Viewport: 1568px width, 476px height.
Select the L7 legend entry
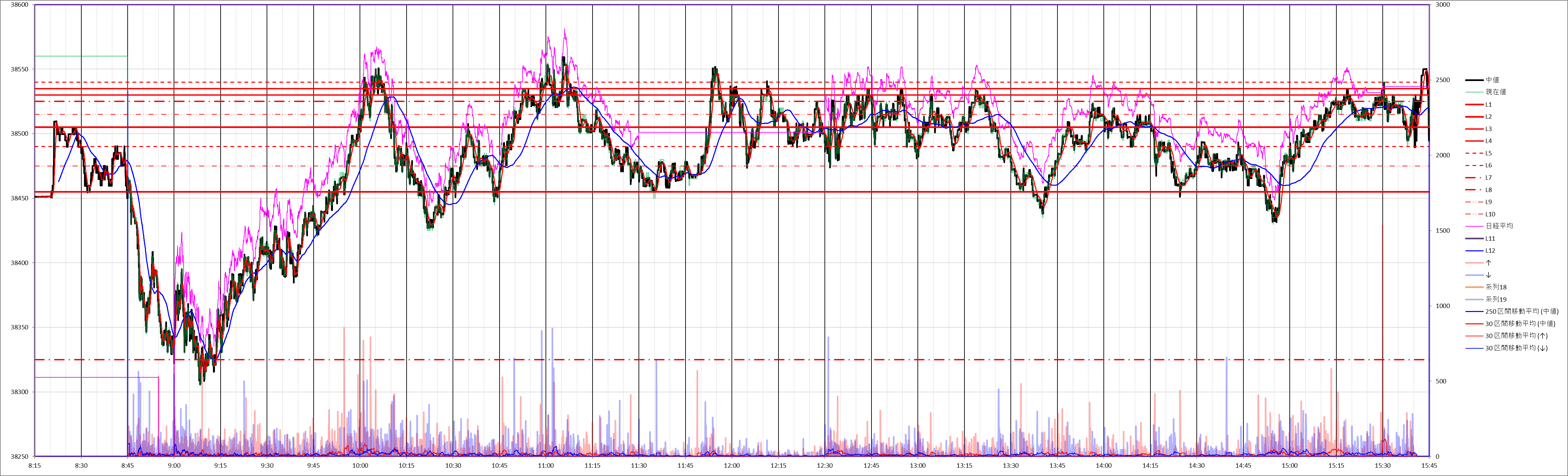[x=1478, y=178]
